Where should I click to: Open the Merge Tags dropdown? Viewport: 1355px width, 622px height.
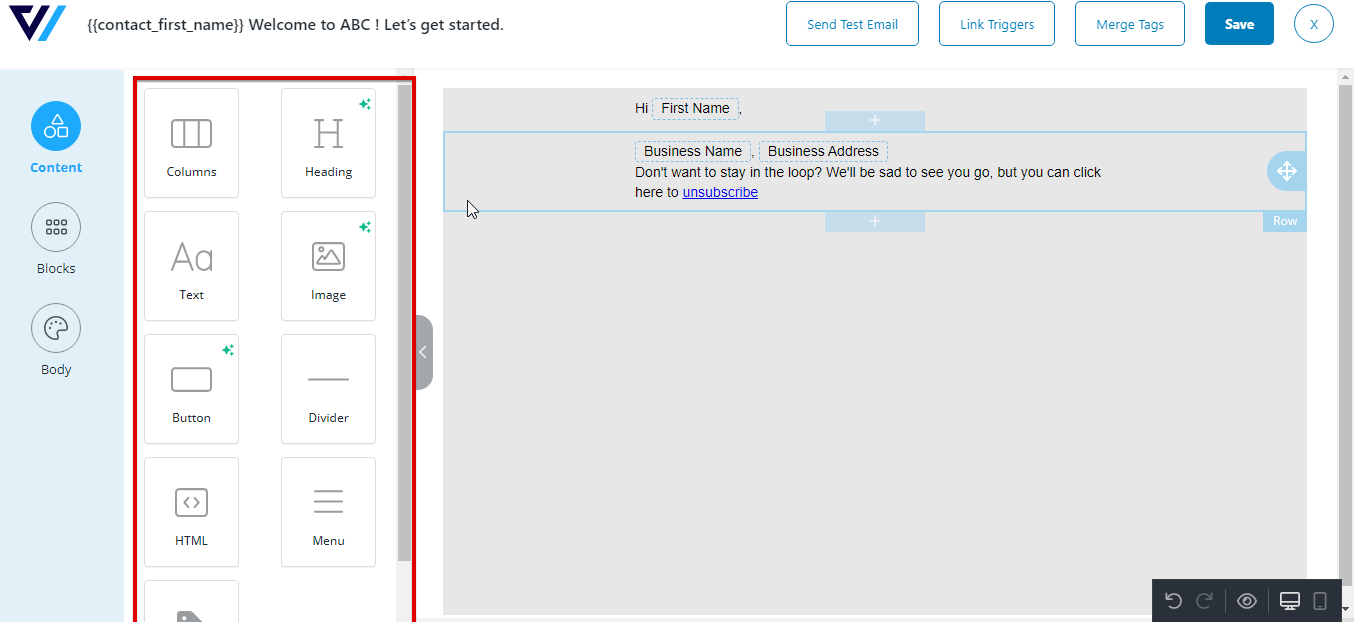1129,23
